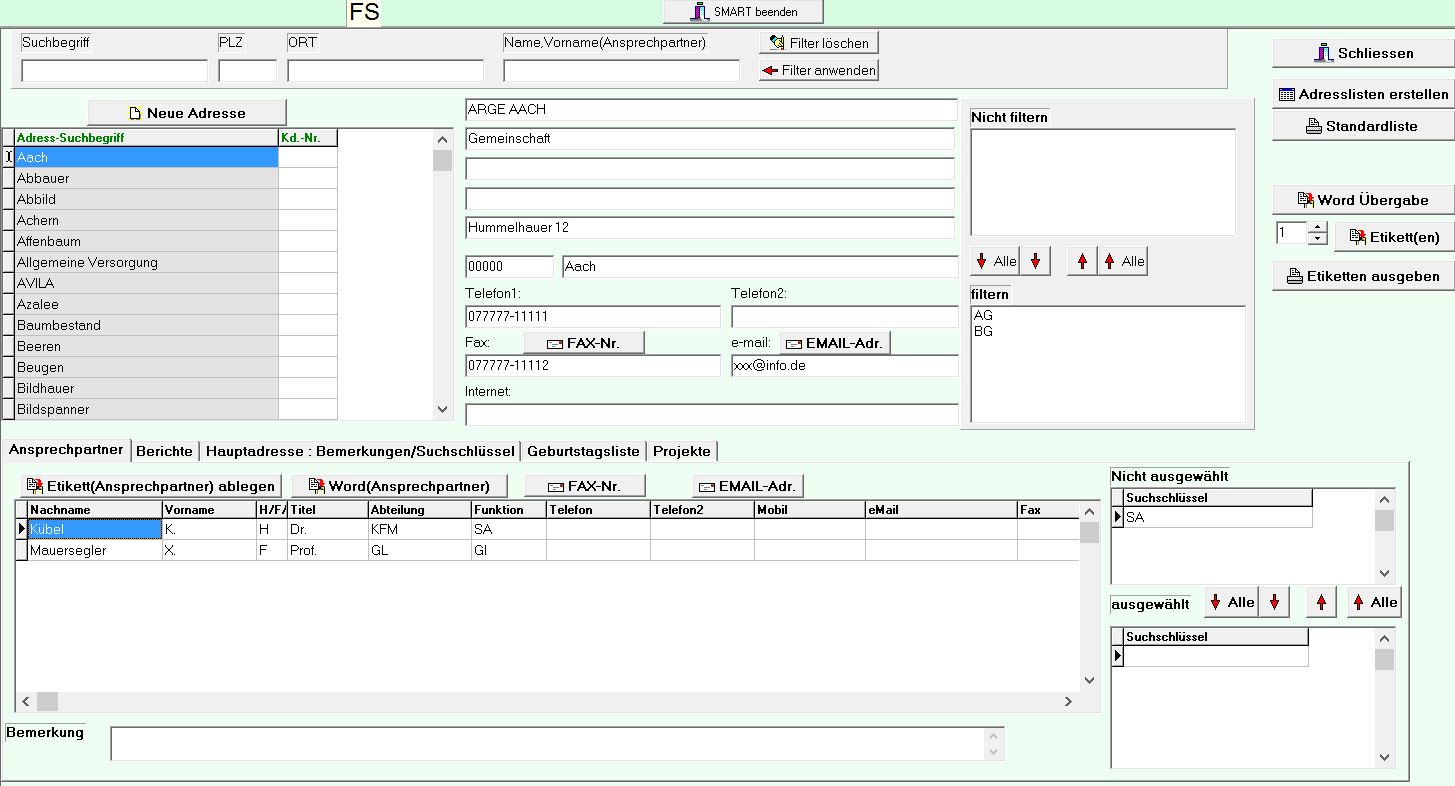1455x786 pixels.
Task: Click the EMAIL-Adr. button beside e-mail
Action: 835,343
